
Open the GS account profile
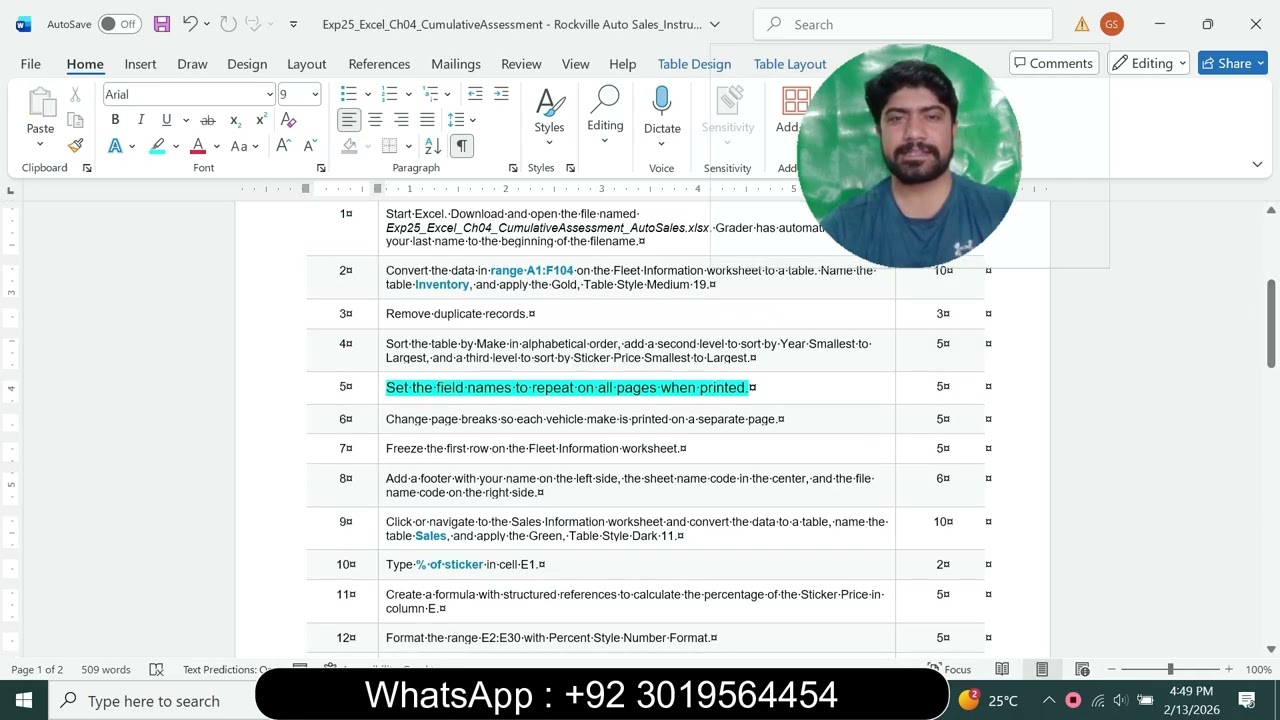(1111, 24)
